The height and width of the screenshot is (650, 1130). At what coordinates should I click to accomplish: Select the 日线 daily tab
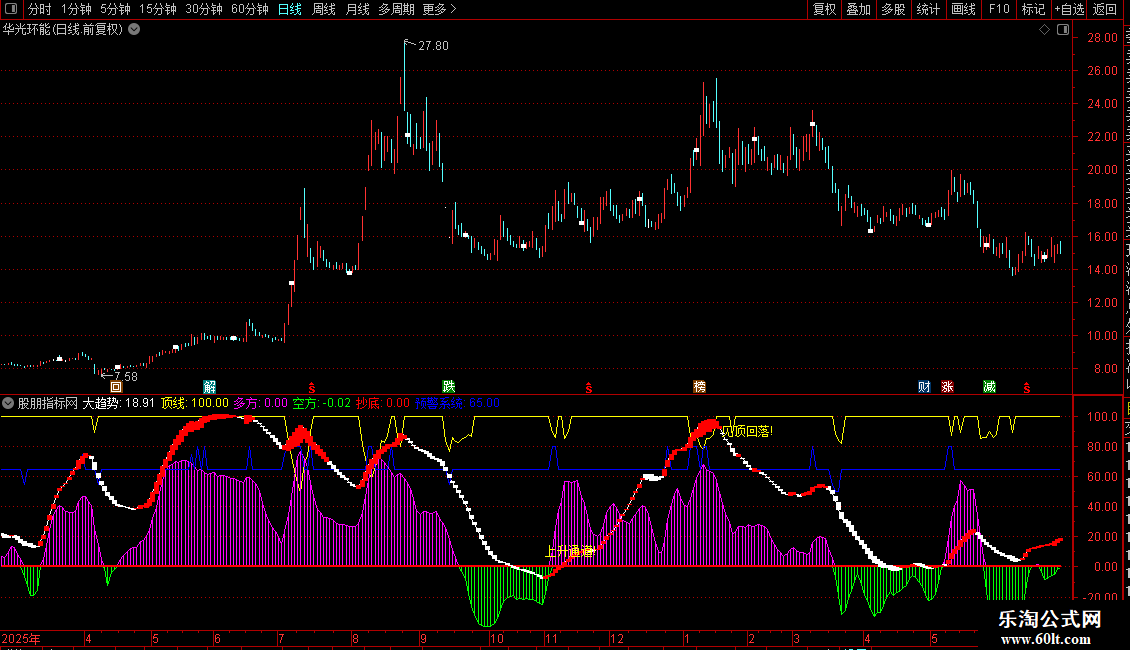(290, 9)
